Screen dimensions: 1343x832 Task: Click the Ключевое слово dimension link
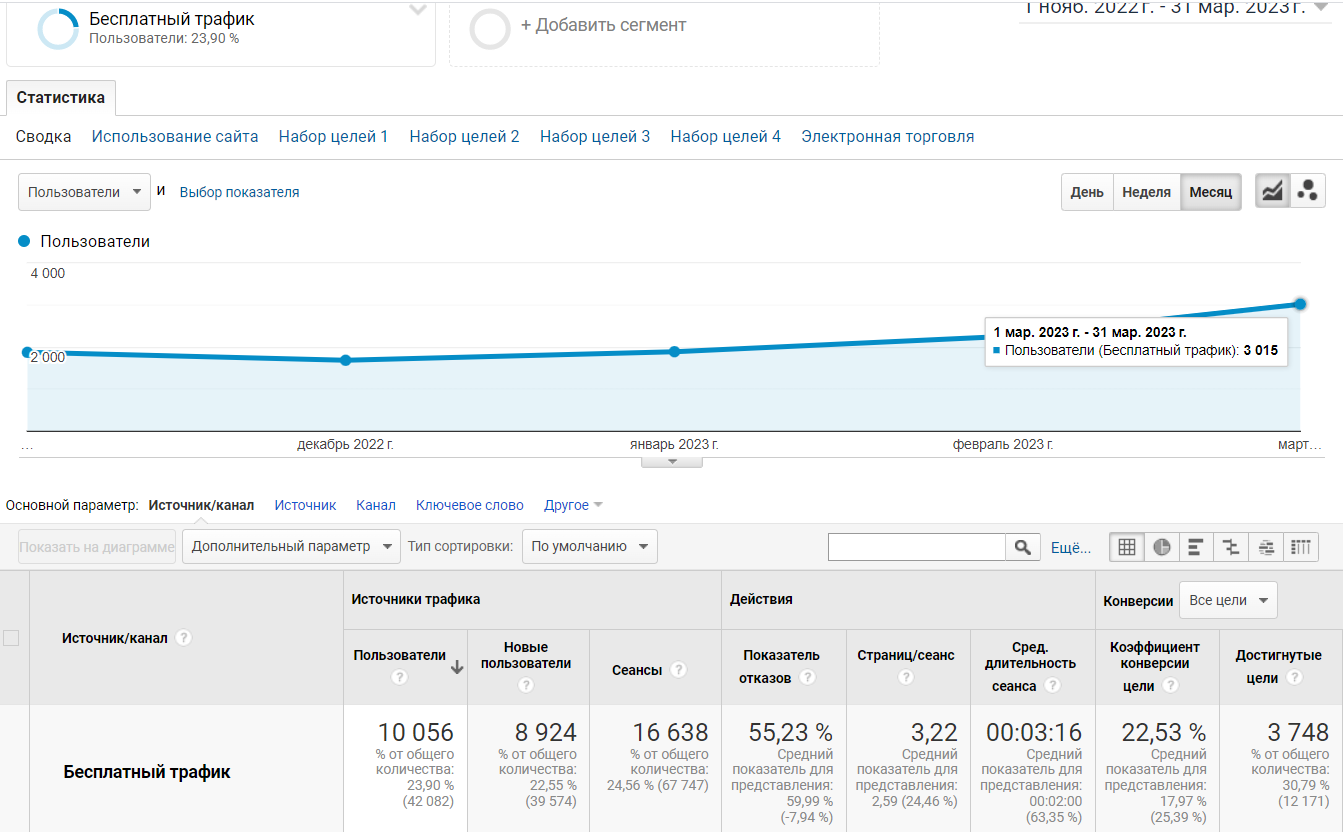tap(469, 505)
